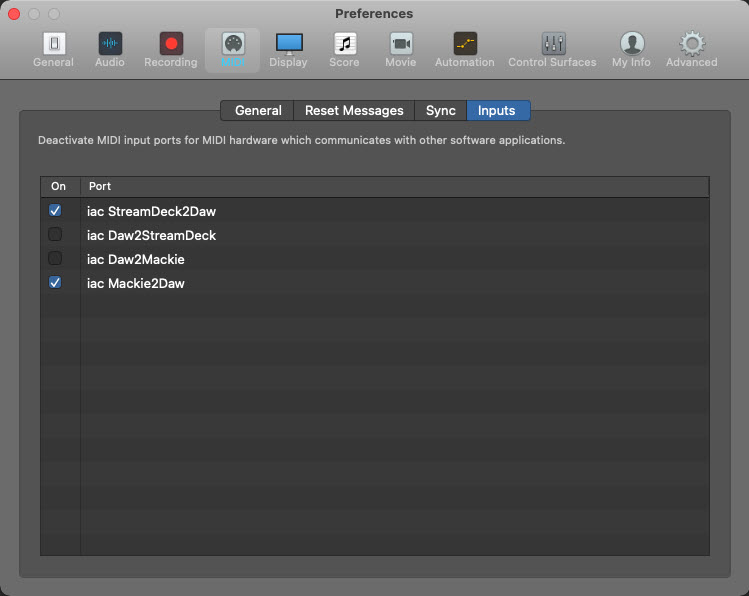The height and width of the screenshot is (596, 749).
Task: Select the iac Daw2Mackie port name row
Action: (x=135, y=259)
